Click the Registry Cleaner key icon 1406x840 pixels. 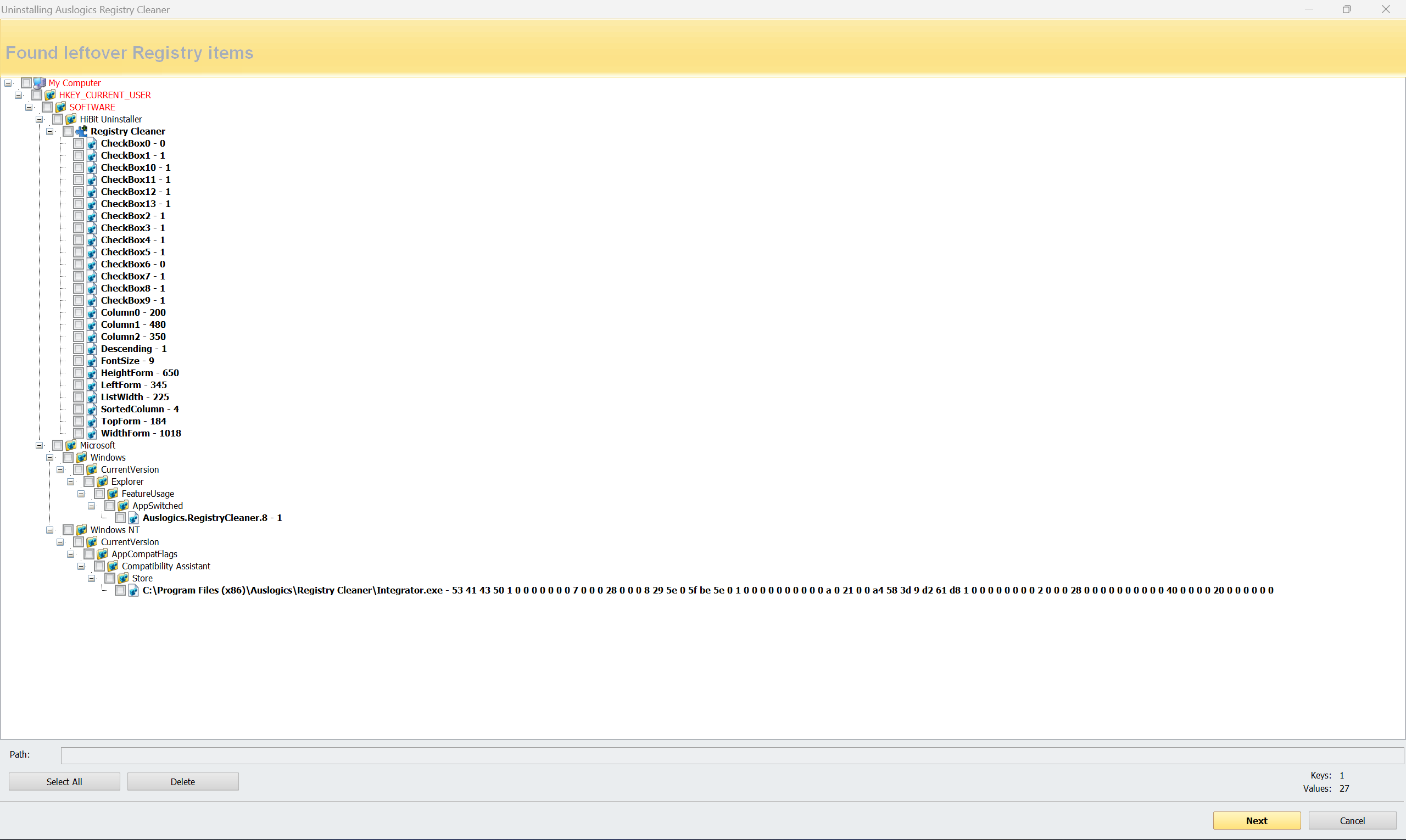(81, 131)
